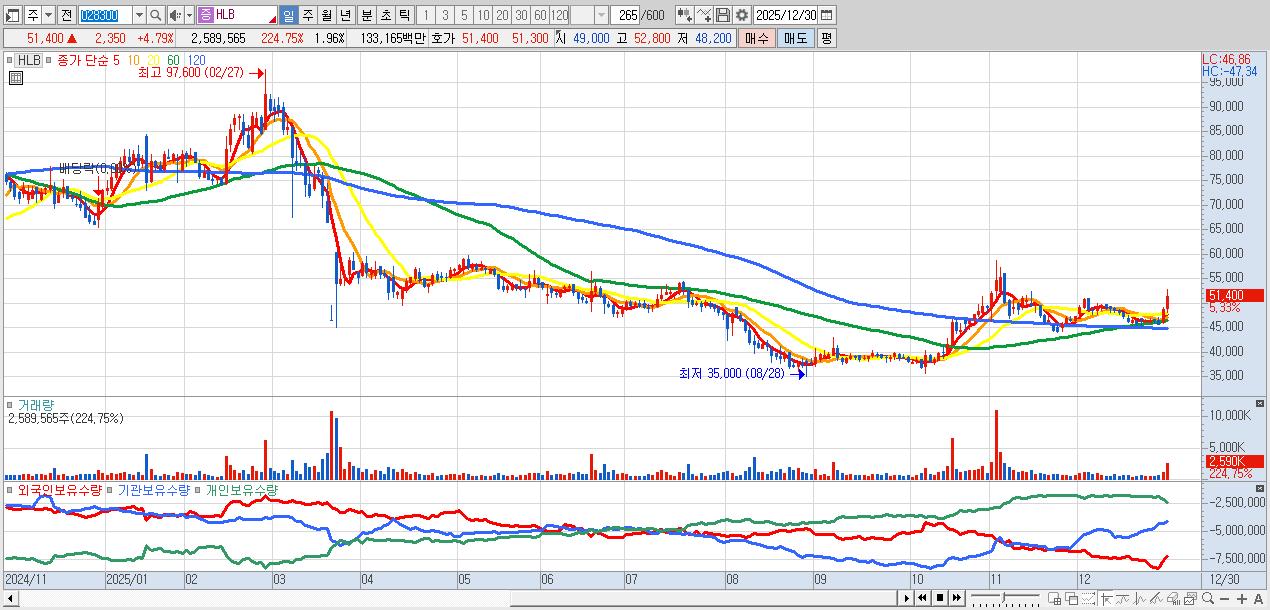Image resolution: width=1270 pixels, height=610 pixels.
Task: Select interval 10 button
Action: tap(484, 15)
